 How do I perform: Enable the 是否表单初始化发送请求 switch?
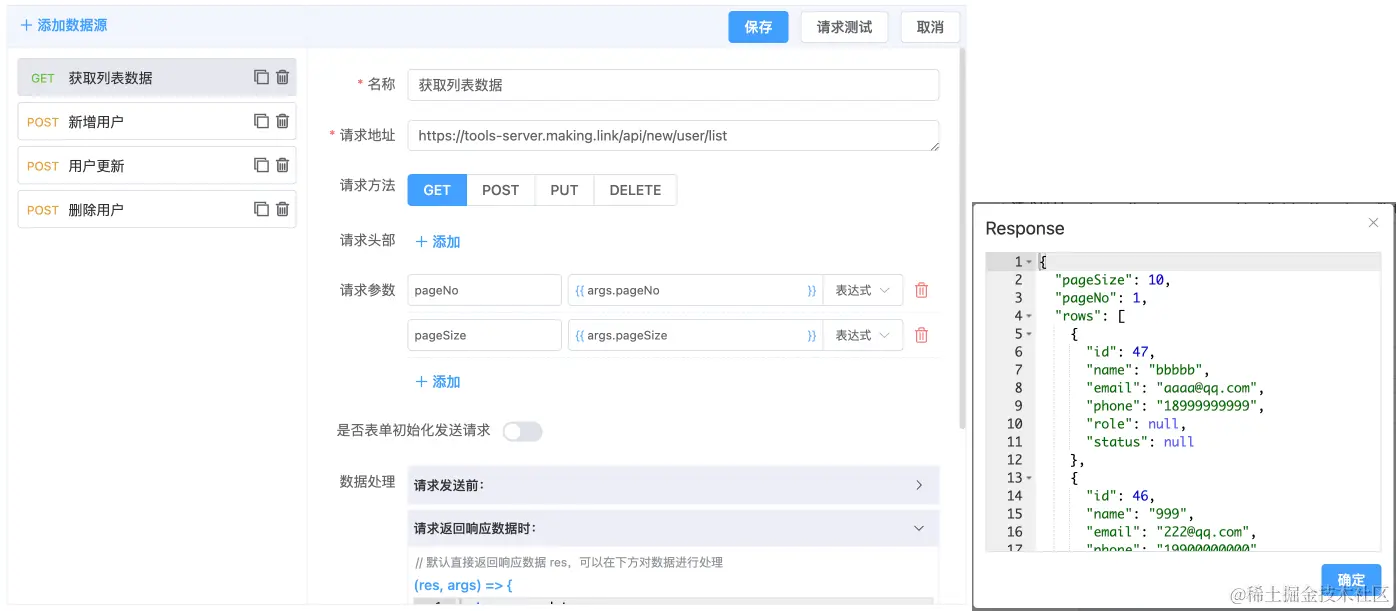[522, 431]
